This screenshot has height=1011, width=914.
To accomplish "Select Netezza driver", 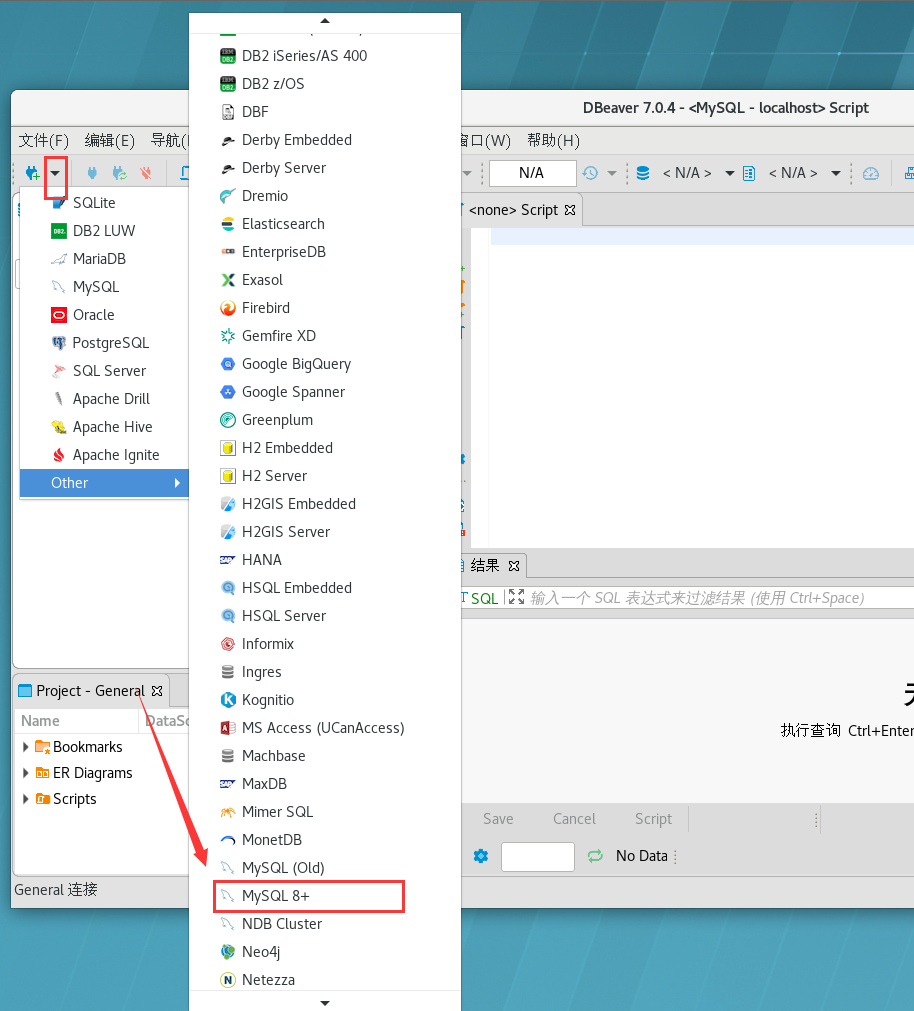I will [325, 980].
